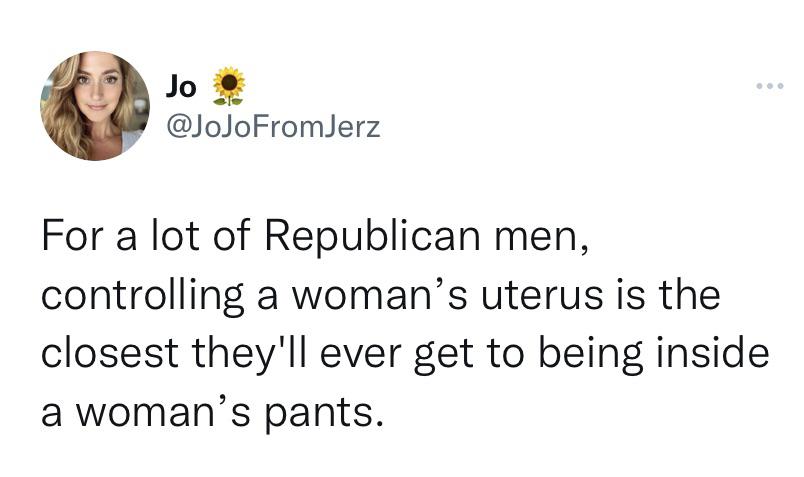804x477 pixels.
Task: Click the word they'll in the tweet
Action: (x=249, y=355)
